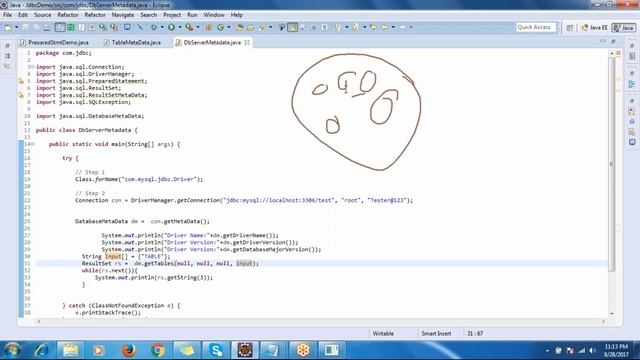
Task: Open the Edit menu
Action: [23, 15]
